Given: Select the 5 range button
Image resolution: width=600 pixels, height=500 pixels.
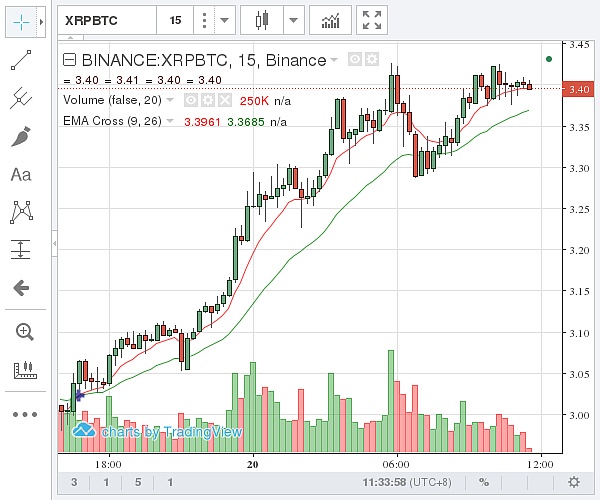Looking at the screenshot, I should point(138,482).
